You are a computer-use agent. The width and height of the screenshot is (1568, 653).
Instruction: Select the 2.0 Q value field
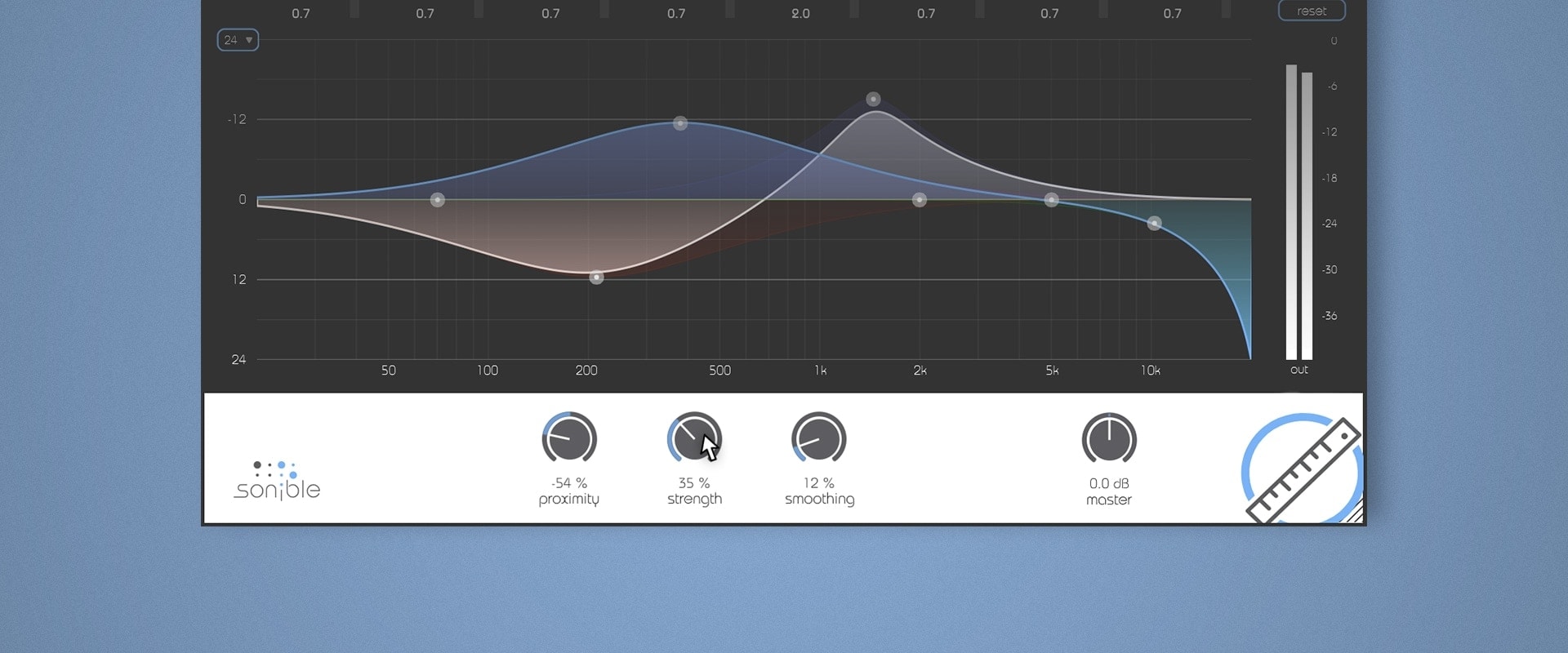[x=800, y=14]
